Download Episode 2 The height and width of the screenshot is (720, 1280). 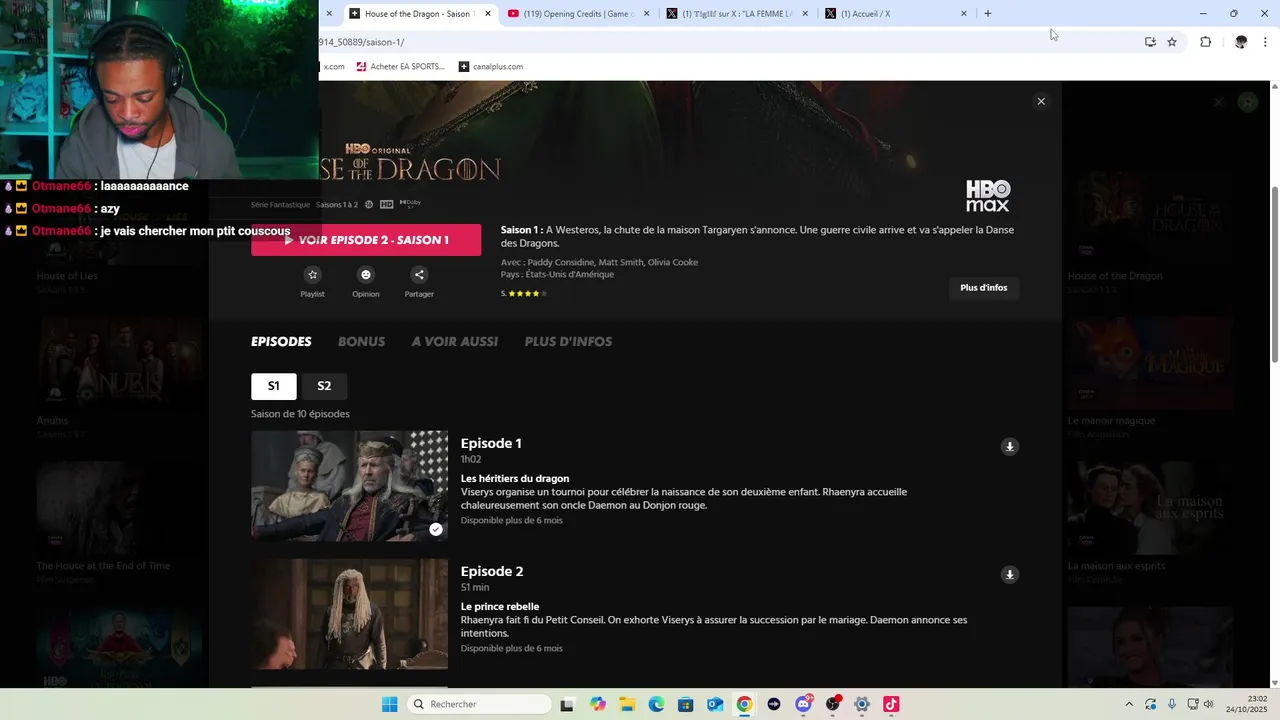point(1010,575)
